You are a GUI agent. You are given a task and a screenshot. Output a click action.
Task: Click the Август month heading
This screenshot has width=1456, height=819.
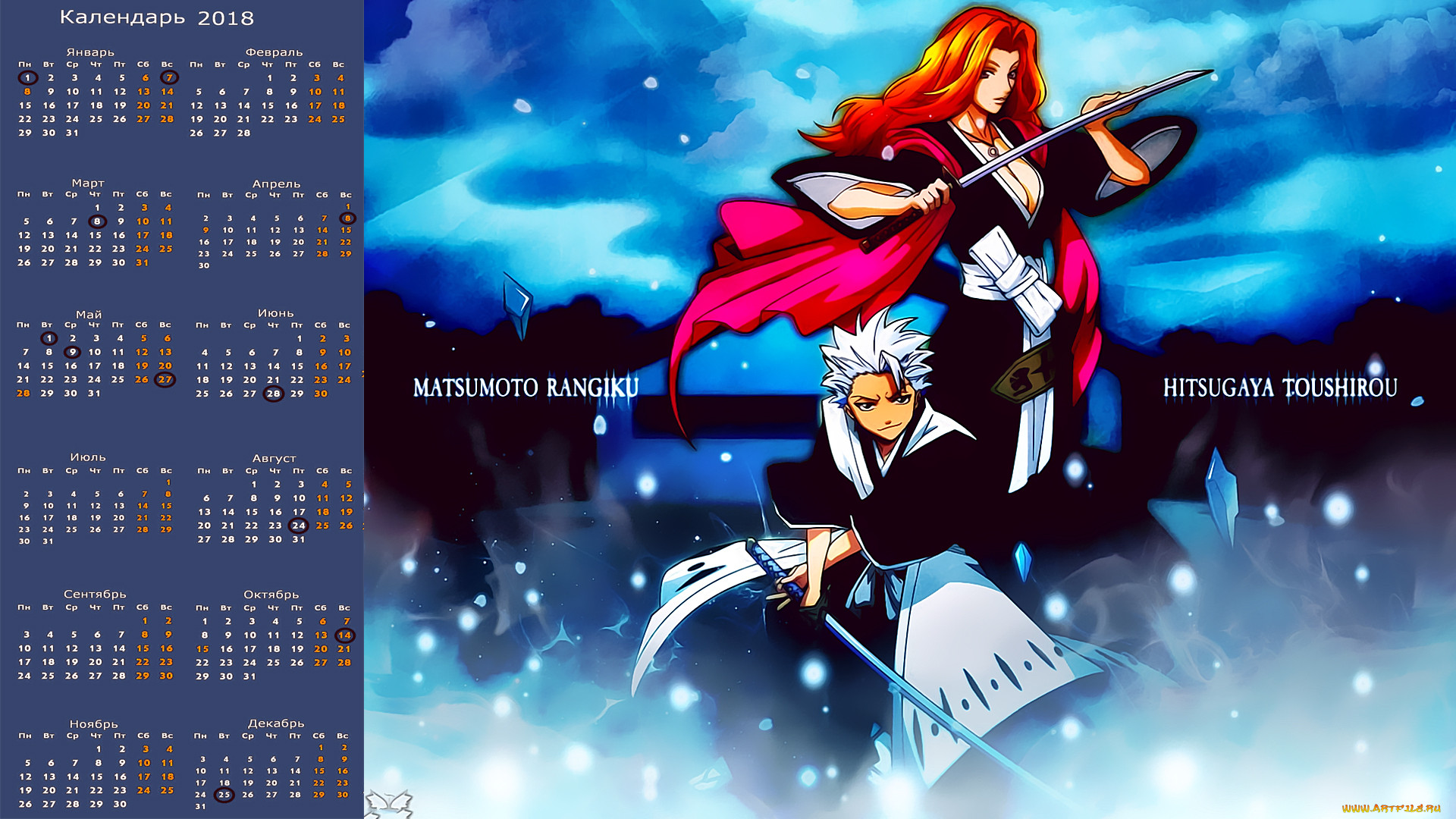tap(274, 459)
